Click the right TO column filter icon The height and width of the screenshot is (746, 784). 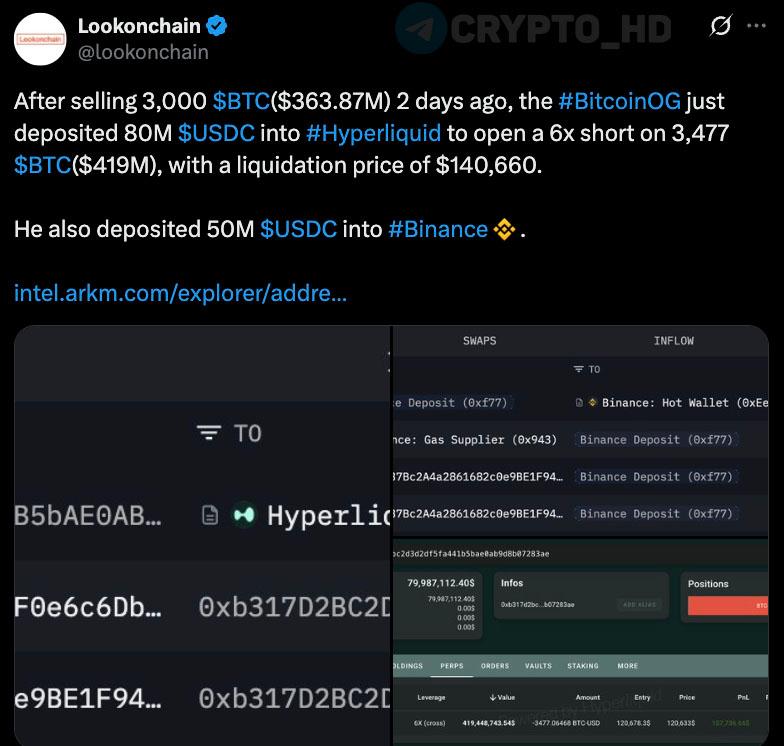coord(578,369)
